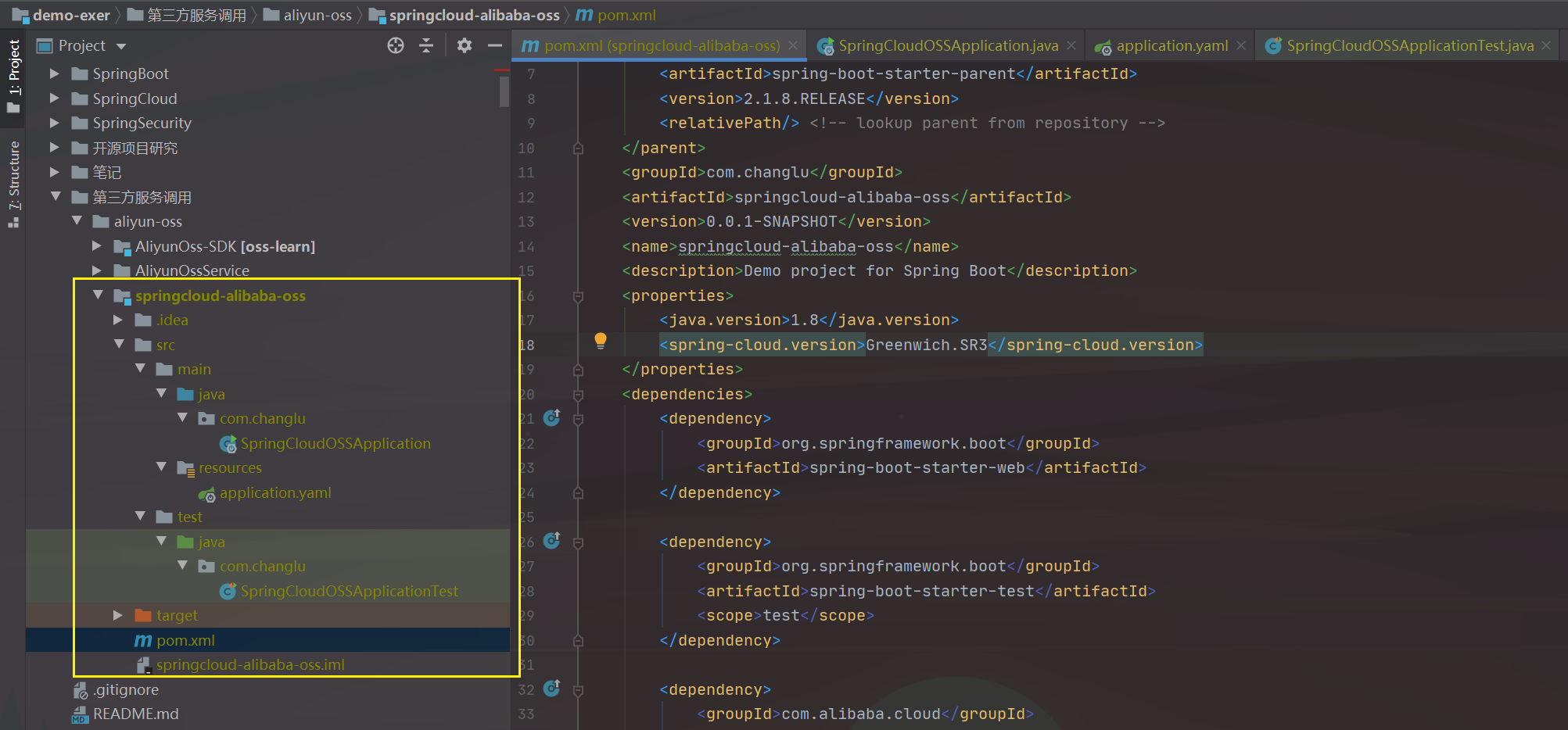This screenshot has width=1568, height=730.
Task: Collapse the 第三方服务调用 folder arrow
Action: [55, 197]
